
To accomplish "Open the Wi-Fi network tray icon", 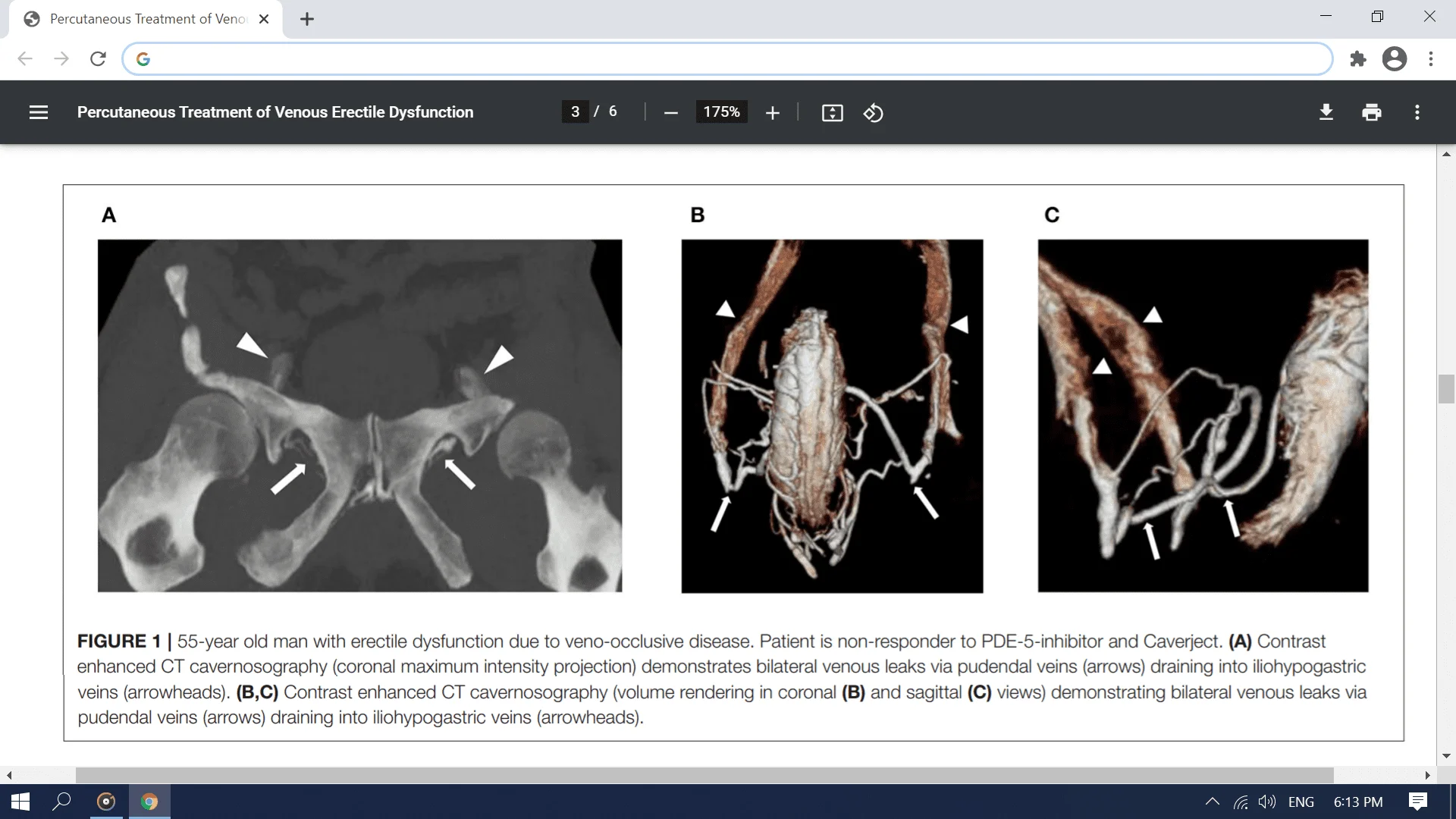I will (x=1241, y=802).
